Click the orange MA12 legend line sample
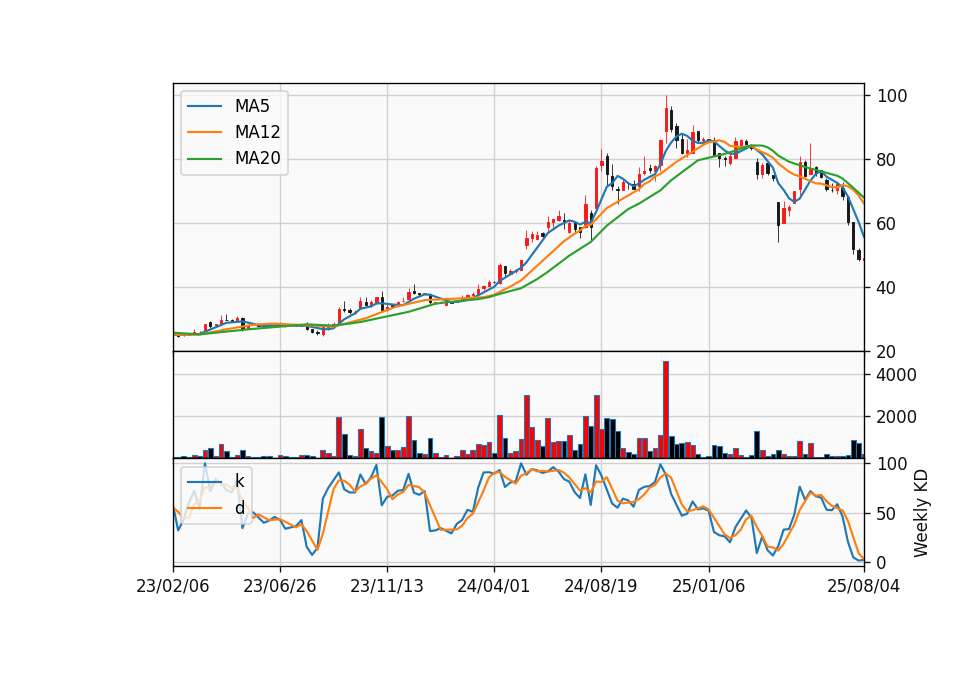The width and height of the screenshot is (960, 690). coord(204,132)
